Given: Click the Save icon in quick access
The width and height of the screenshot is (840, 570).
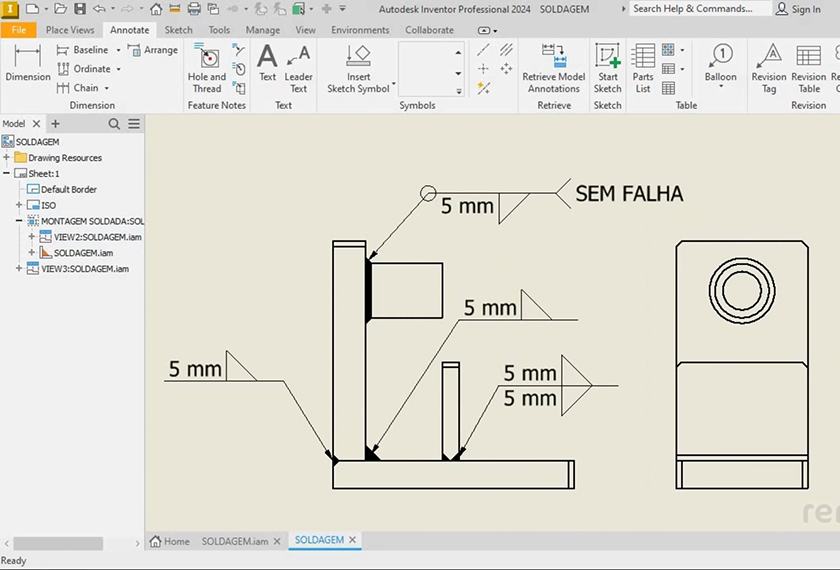Looking at the screenshot, I should [x=80, y=9].
